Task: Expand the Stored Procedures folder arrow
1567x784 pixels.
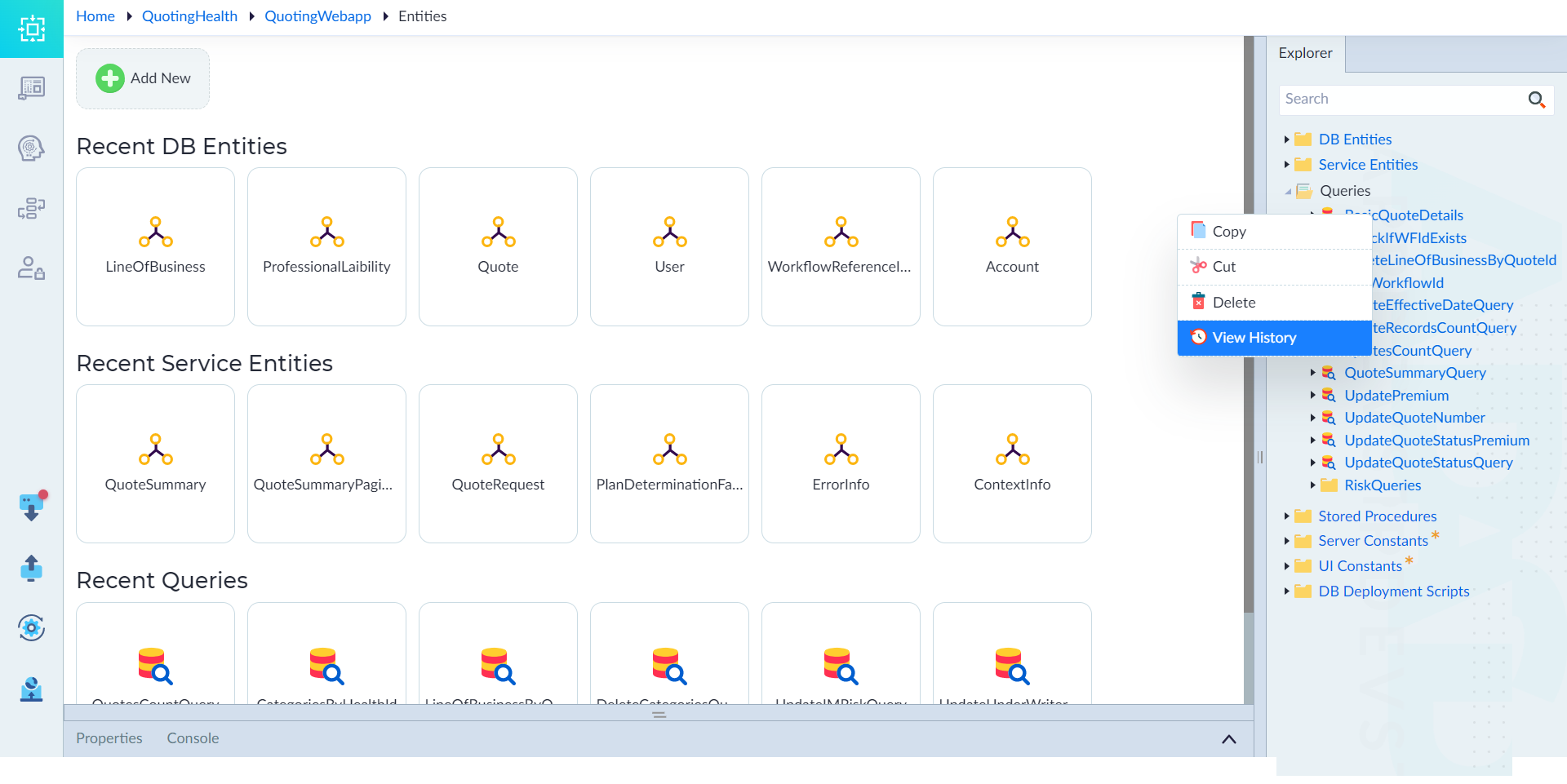Action: (1286, 516)
